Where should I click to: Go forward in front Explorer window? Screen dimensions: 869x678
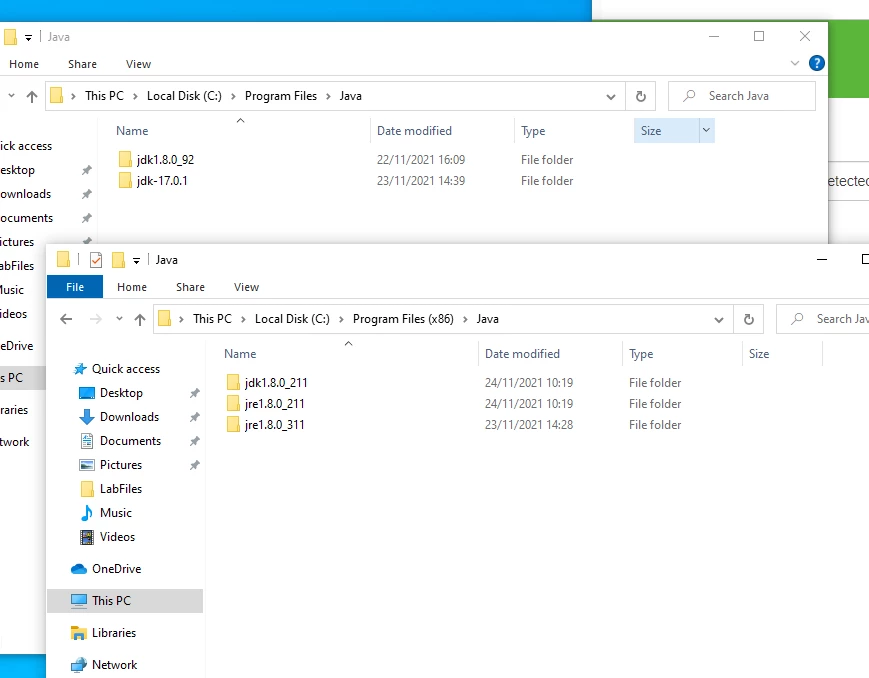96,319
